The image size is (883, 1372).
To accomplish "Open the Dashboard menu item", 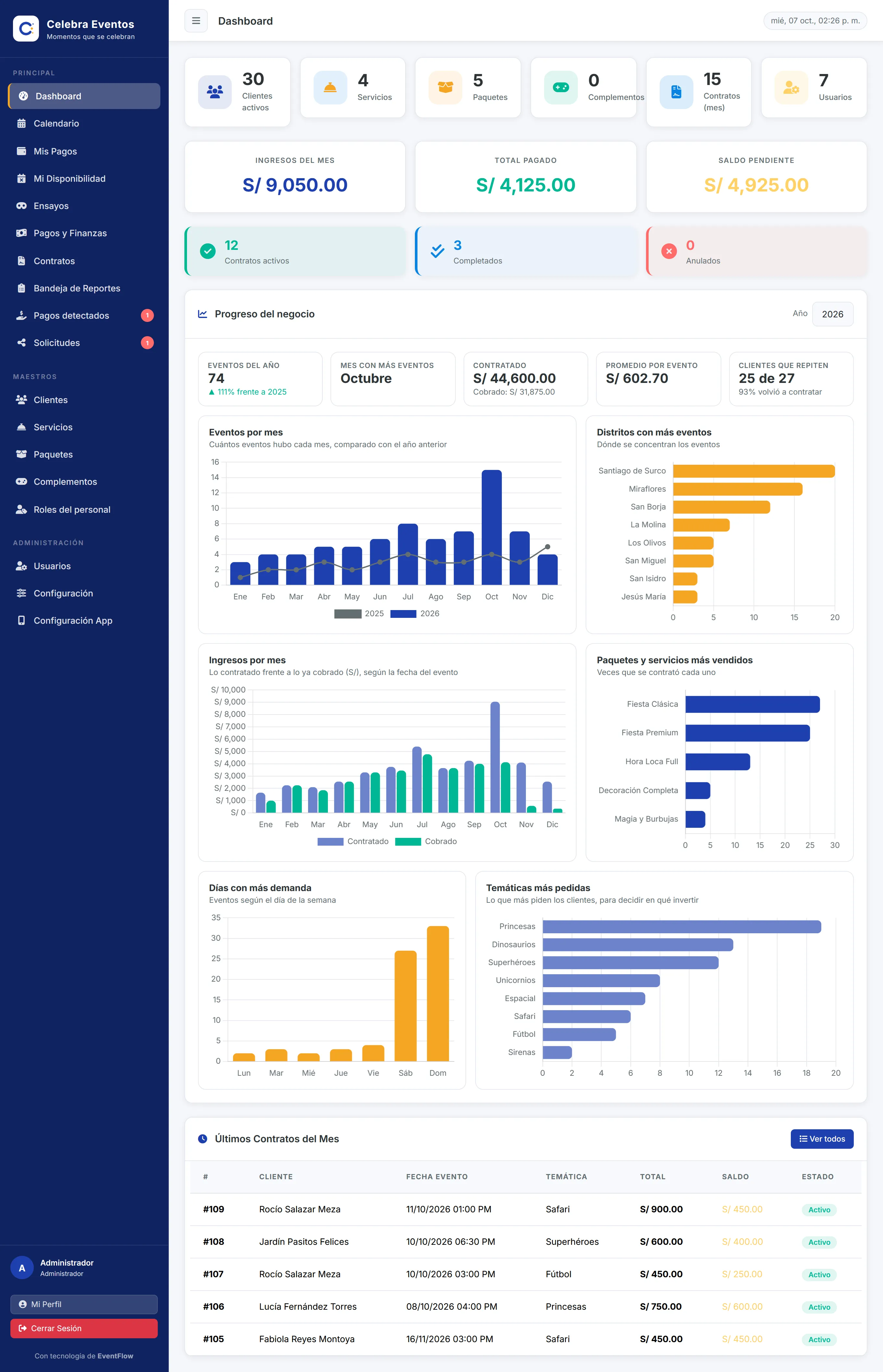I will pos(84,96).
